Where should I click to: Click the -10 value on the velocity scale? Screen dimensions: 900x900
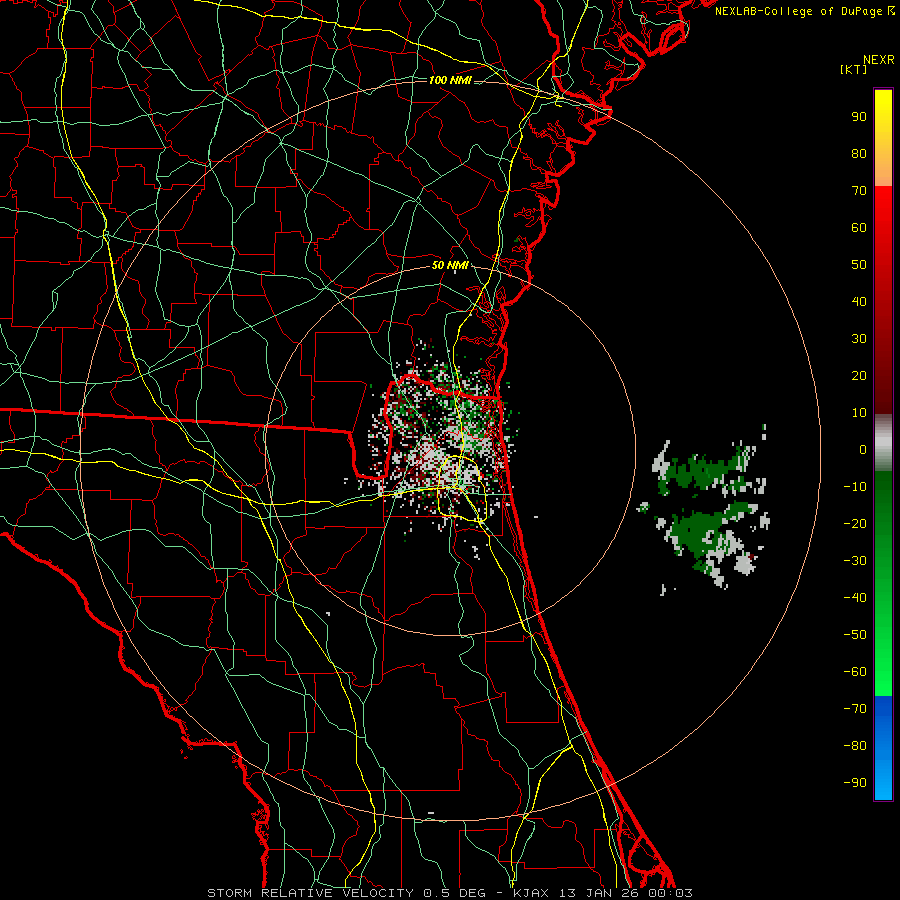tap(855, 487)
